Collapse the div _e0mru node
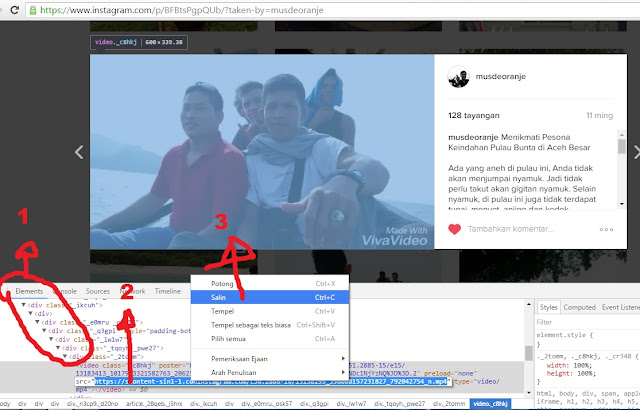 [x=37, y=322]
